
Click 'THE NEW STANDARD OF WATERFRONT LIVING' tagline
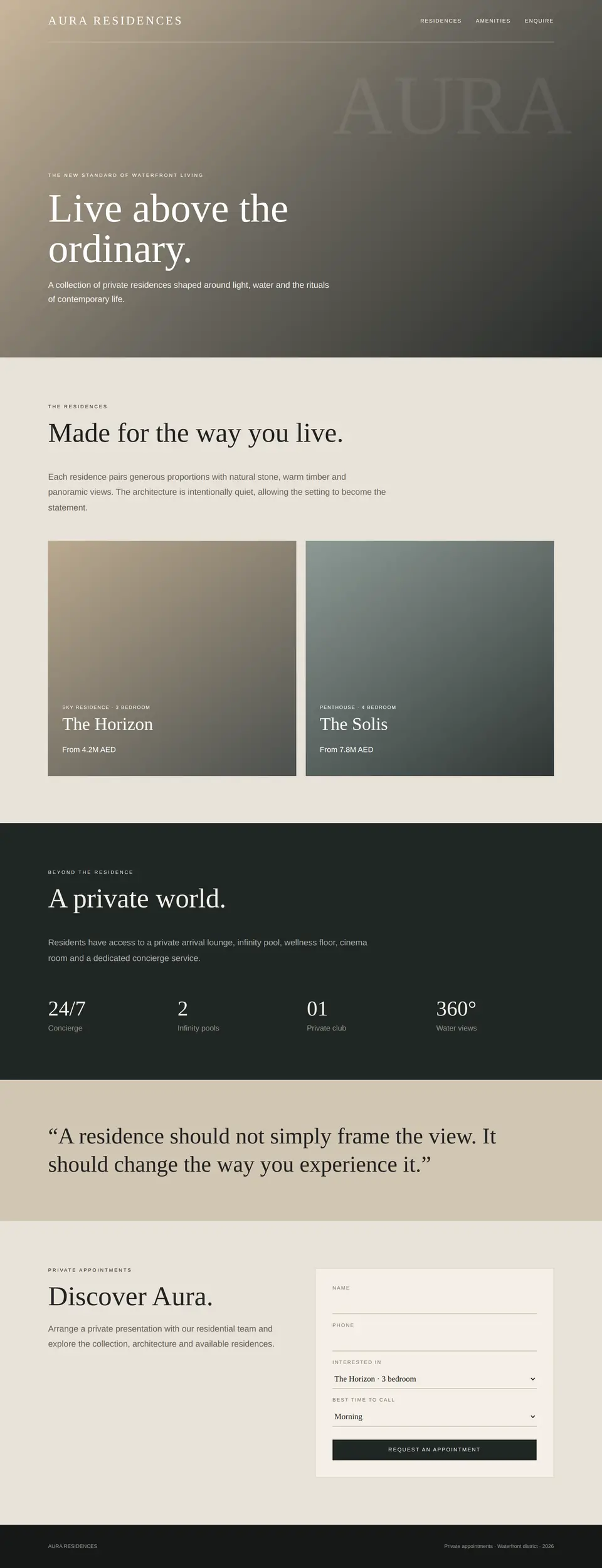125,175
